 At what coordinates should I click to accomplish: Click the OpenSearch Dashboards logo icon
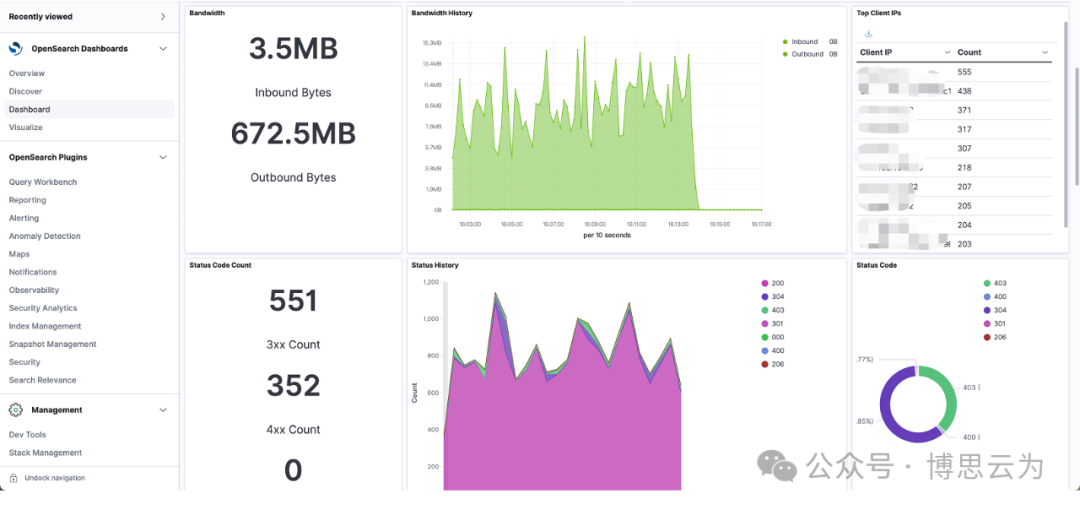tap(15, 49)
